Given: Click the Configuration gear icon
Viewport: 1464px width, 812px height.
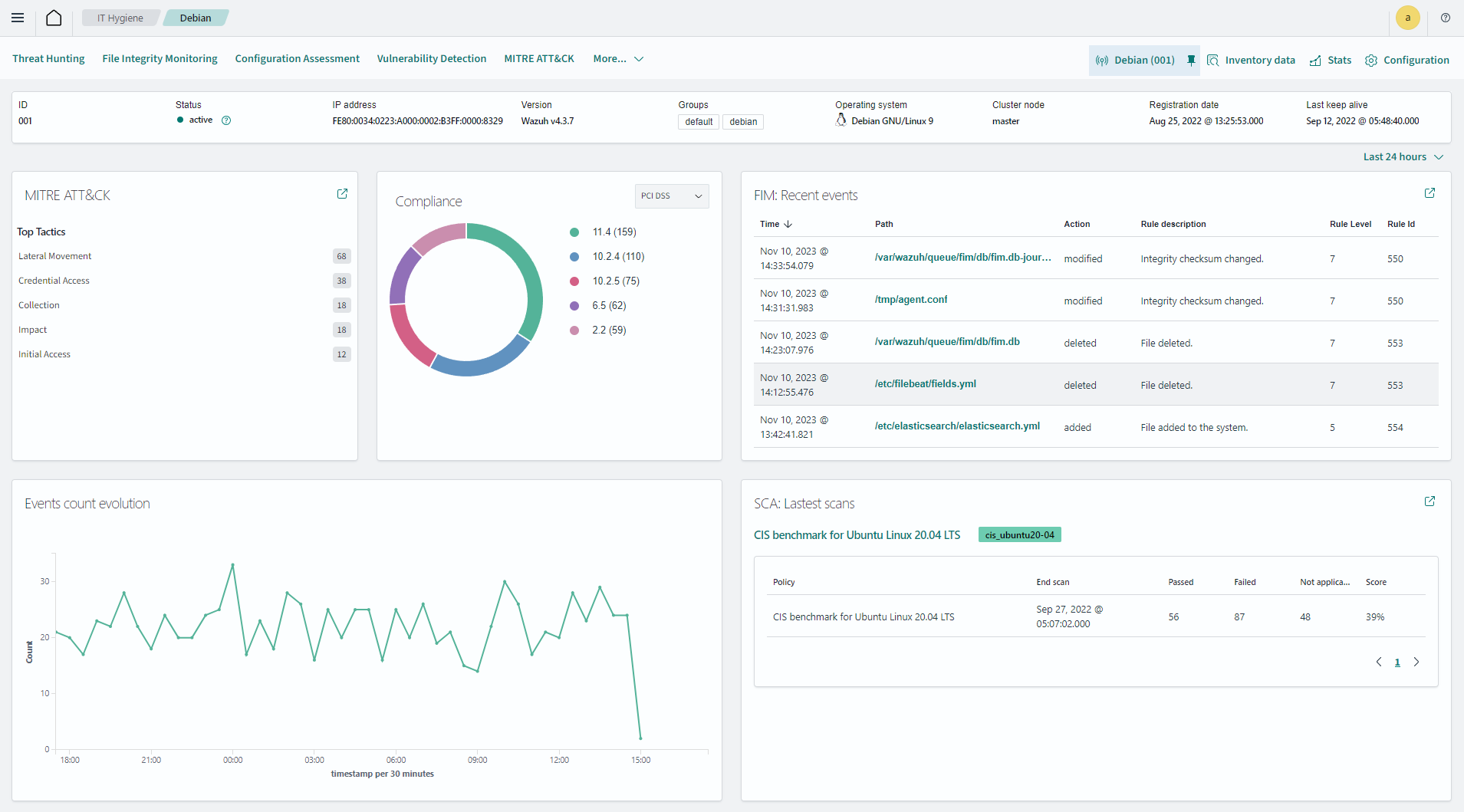Looking at the screenshot, I should click(x=1371, y=60).
